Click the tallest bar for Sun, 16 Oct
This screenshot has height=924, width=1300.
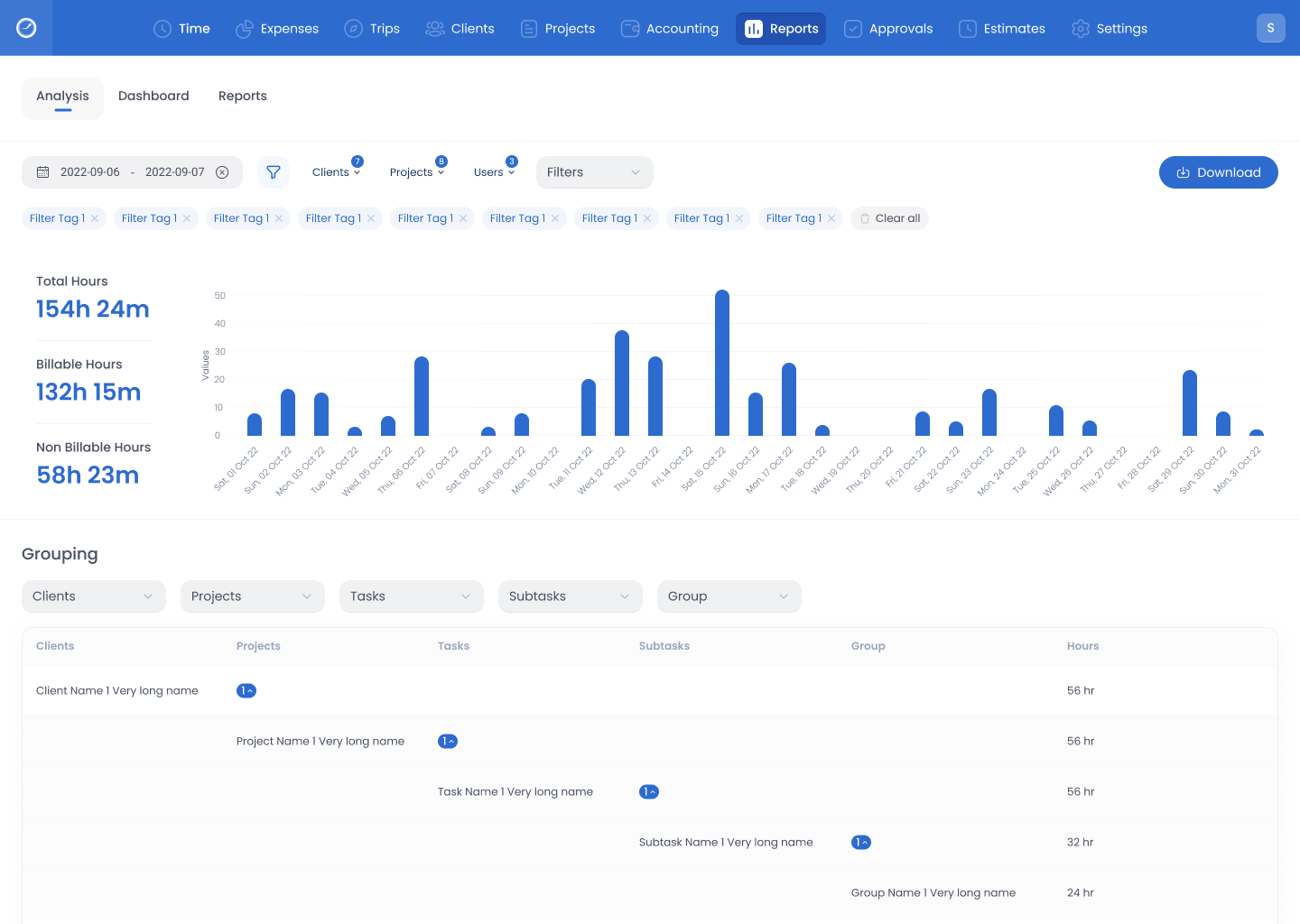(x=722, y=363)
